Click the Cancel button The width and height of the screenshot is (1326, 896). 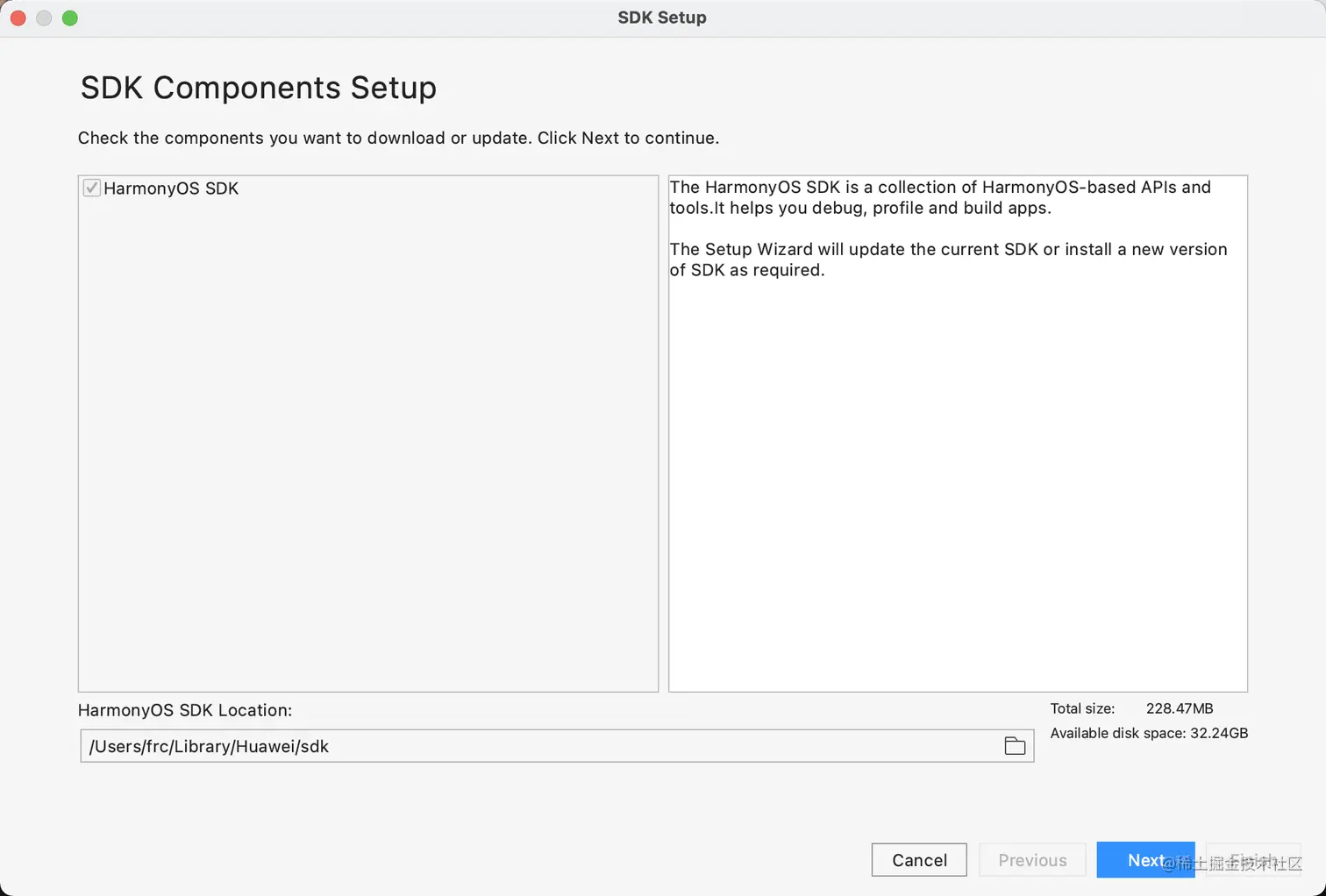[919, 860]
